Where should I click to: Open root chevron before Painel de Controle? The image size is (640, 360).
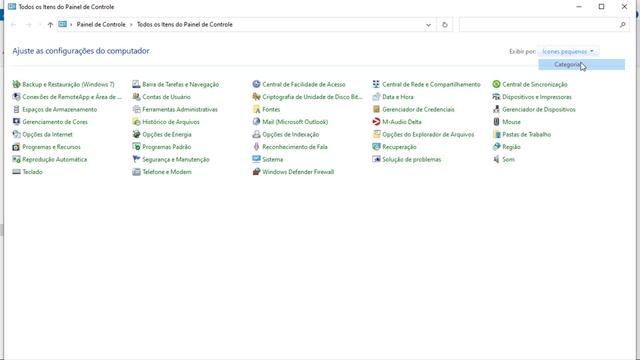coord(71,25)
